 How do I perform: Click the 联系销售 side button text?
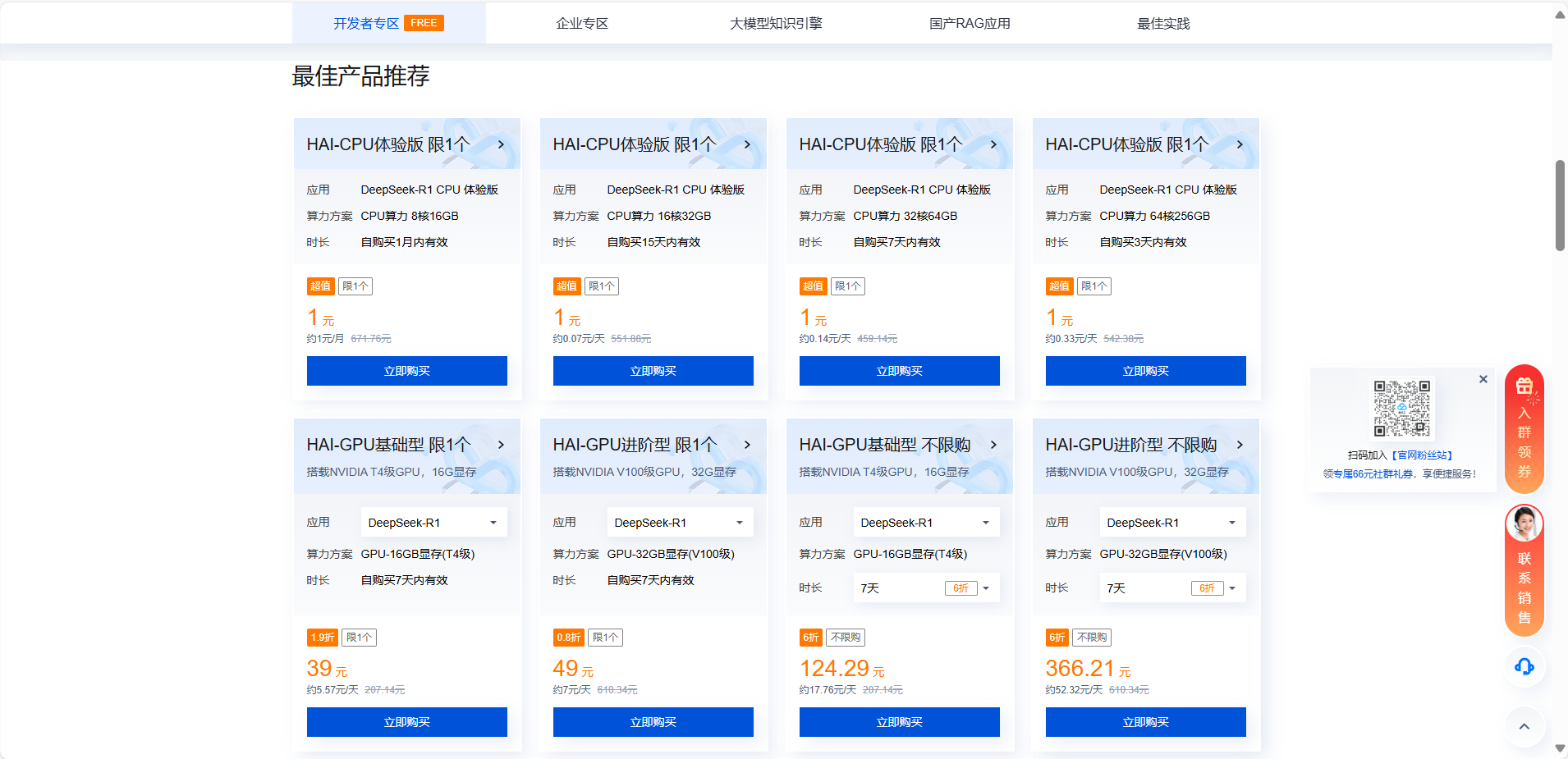click(1524, 588)
